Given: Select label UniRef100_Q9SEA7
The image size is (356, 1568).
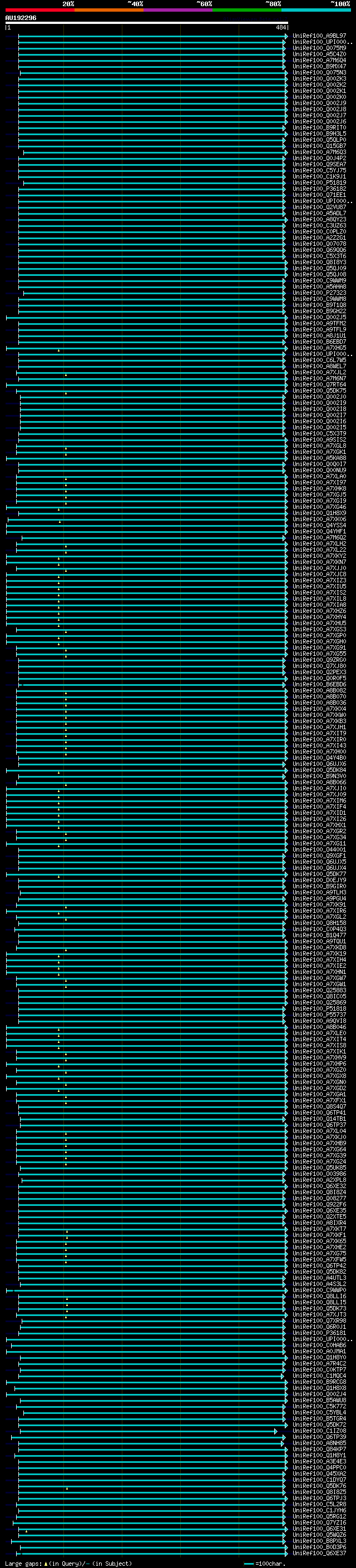Looking at the screenshot, I should (319, 164).
